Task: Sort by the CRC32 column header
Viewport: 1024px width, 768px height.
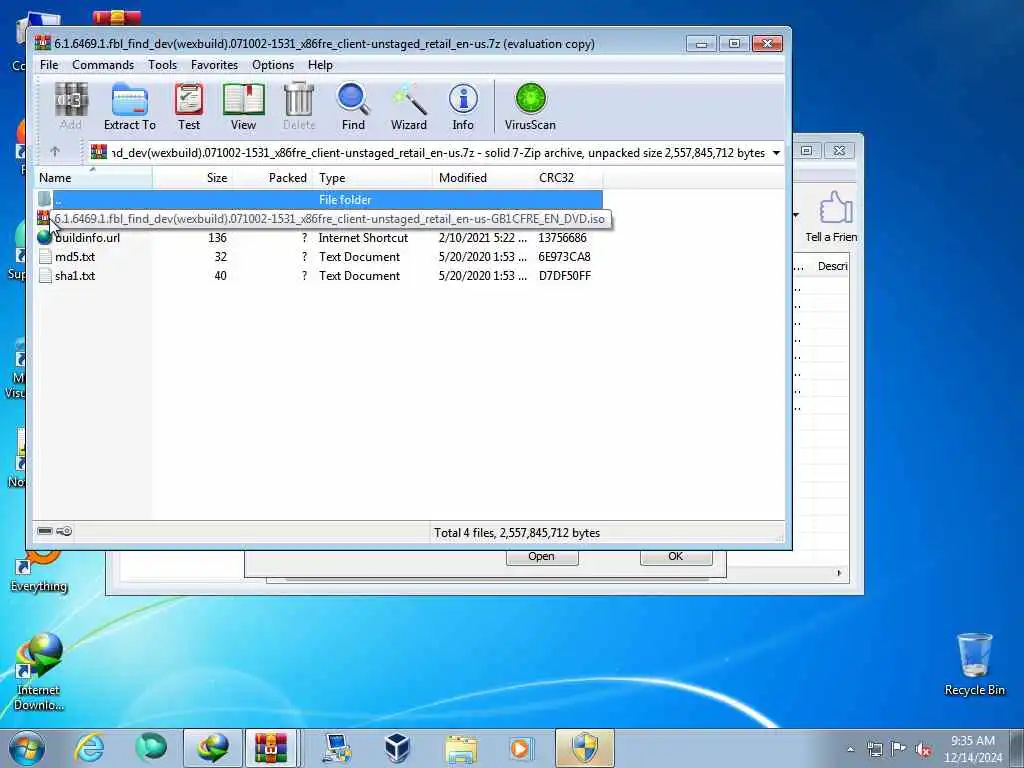Action: [568, 178]
